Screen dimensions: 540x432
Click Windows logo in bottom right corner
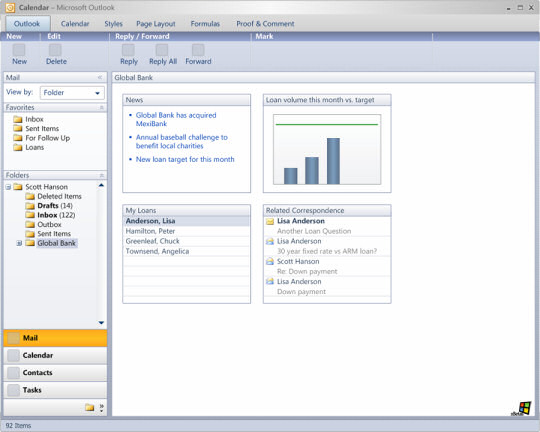pos(525,408)
